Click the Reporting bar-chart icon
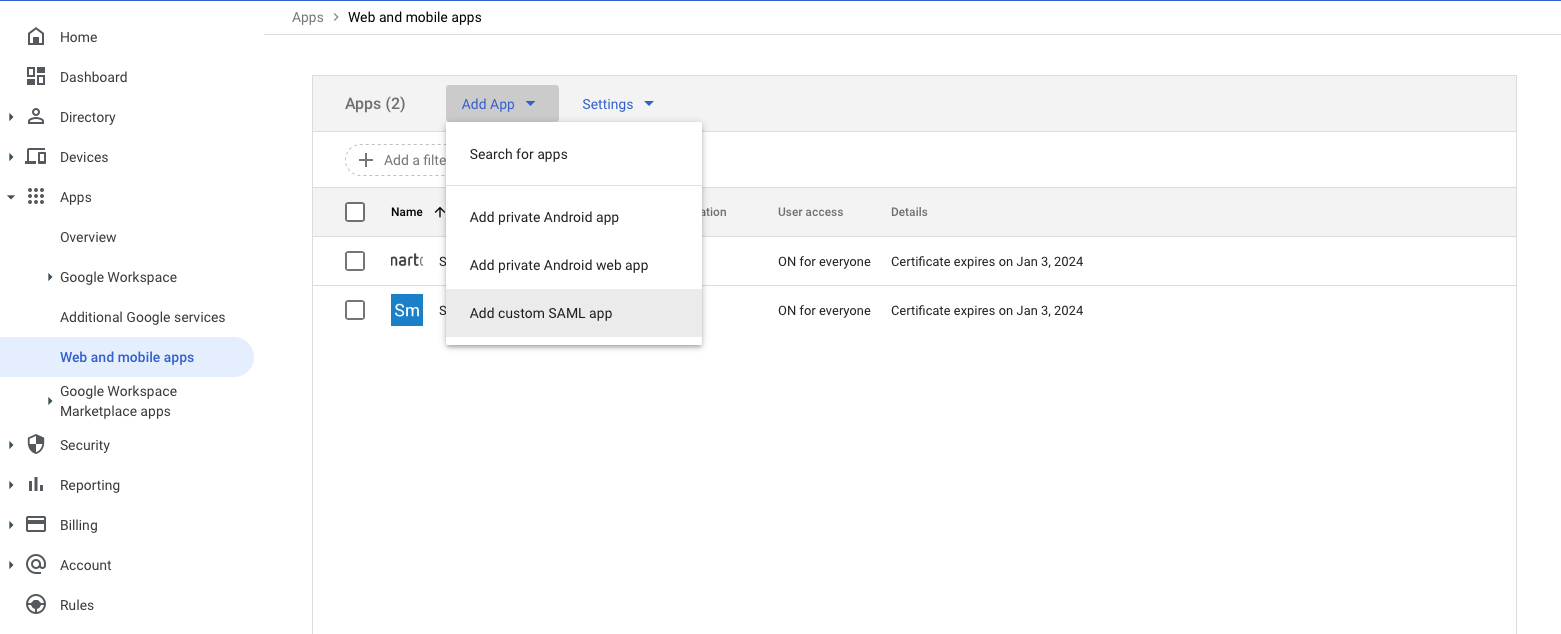The height and width of the screenshot is (634, 1561). click(35, 485)
